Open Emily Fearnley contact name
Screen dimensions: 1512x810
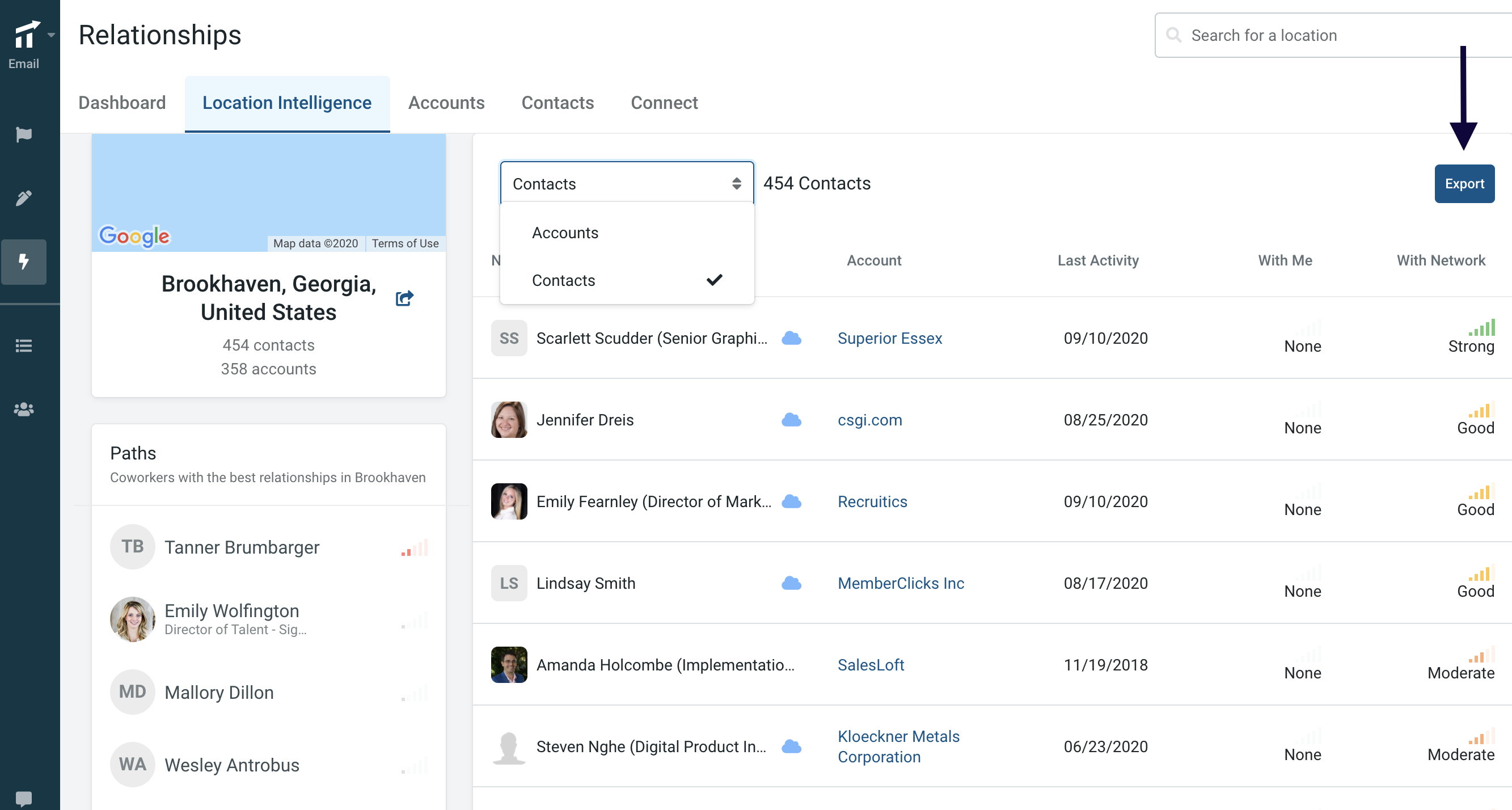click(653, 501)
